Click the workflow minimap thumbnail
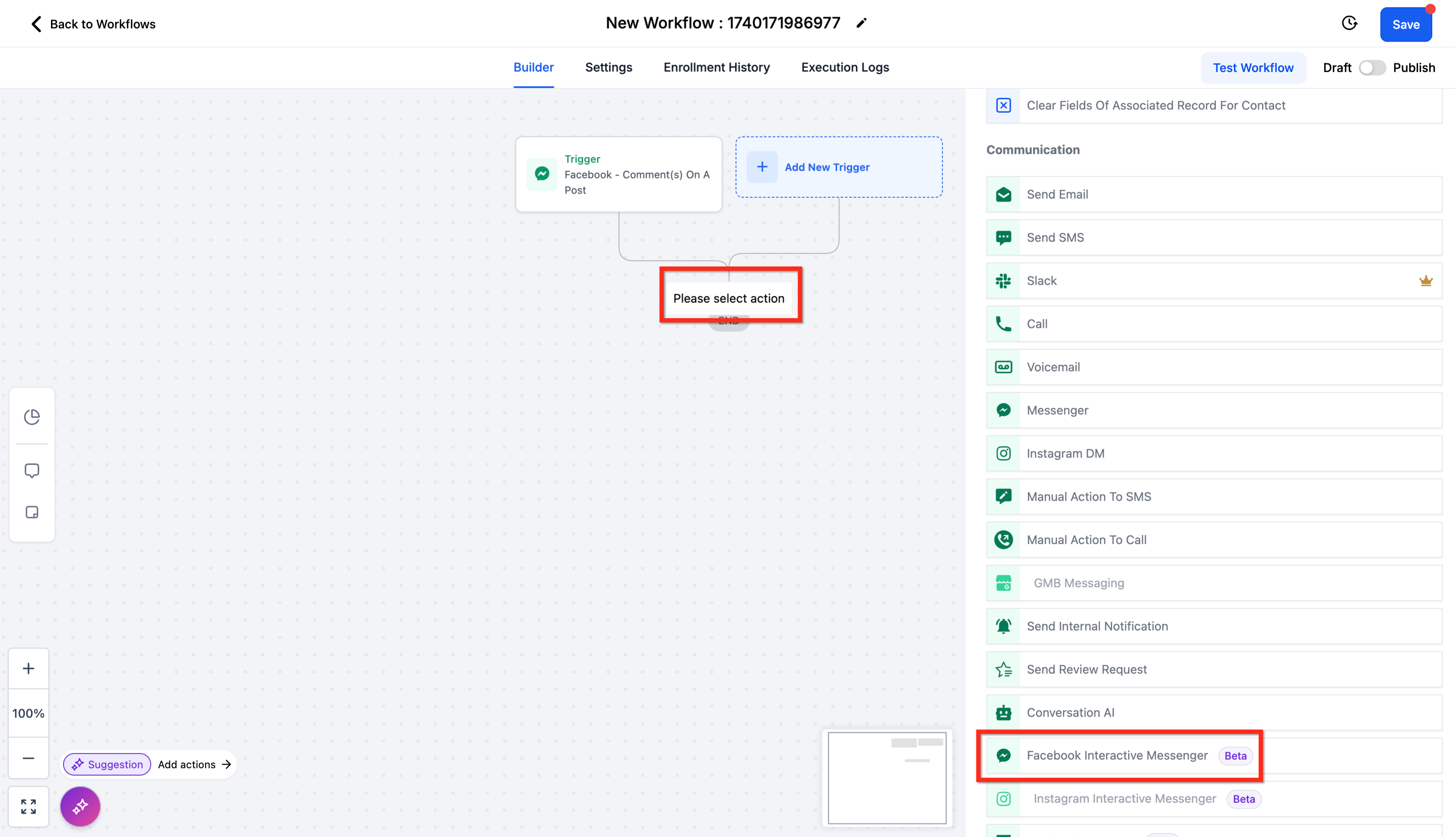The width and height of the screenshot is (1456, 837). click(x=887, y=777)
